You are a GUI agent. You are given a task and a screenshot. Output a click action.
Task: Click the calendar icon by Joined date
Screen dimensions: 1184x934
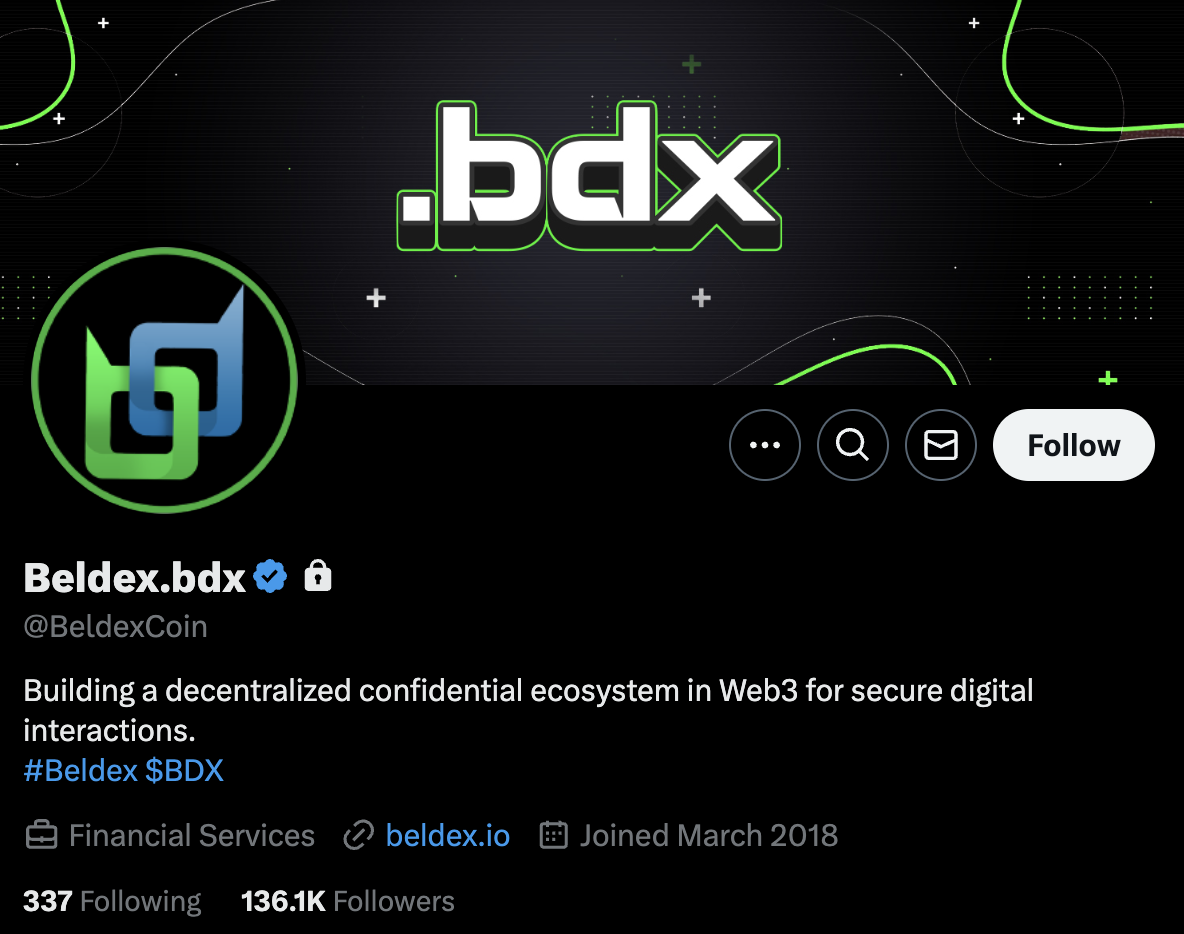tap(553, 835)
